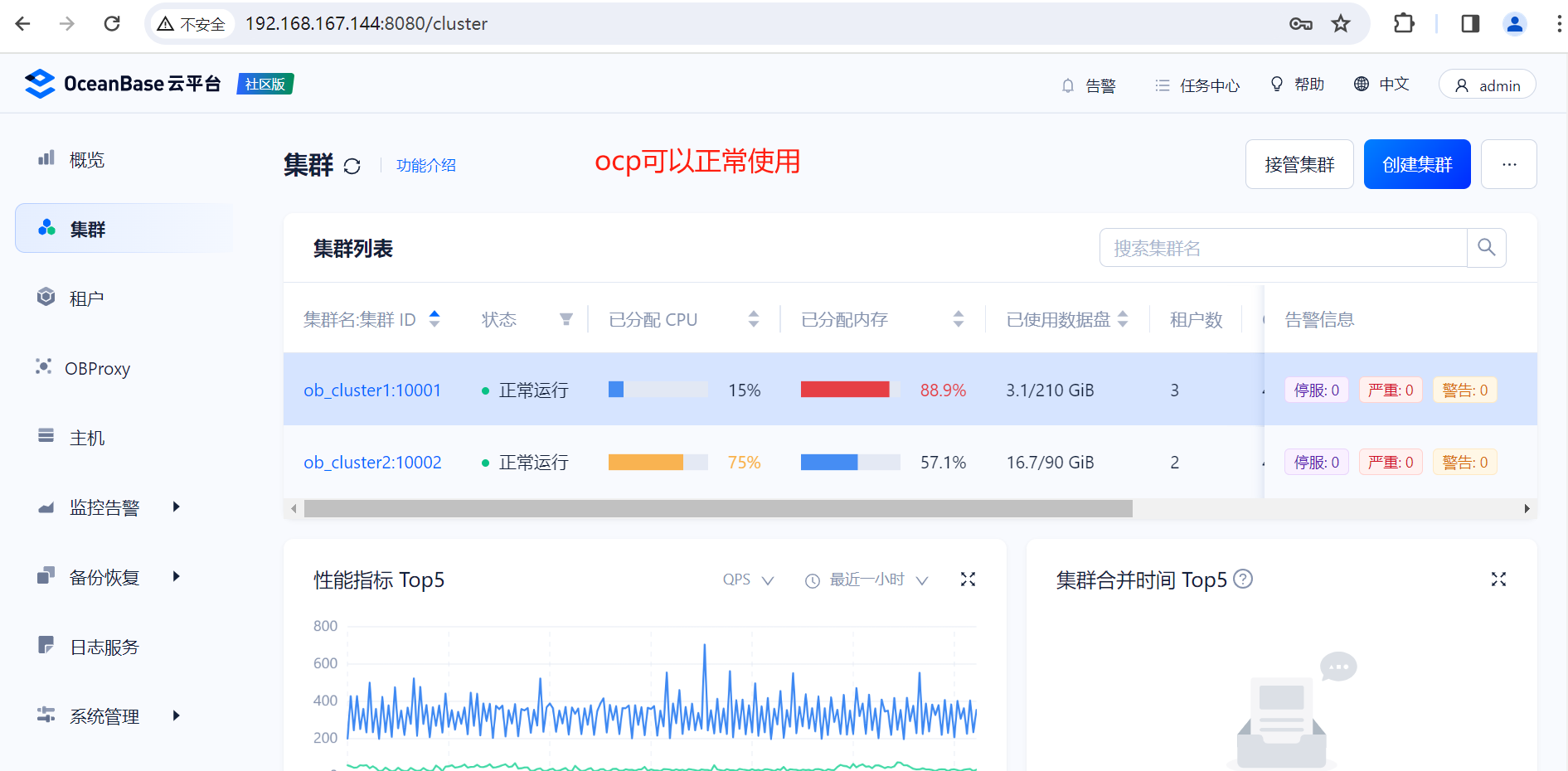The height and width of the screenshot is (771, 1568).
Task: Click the 警告: 0 tag for ob_cluster2
Action: 1465,462
